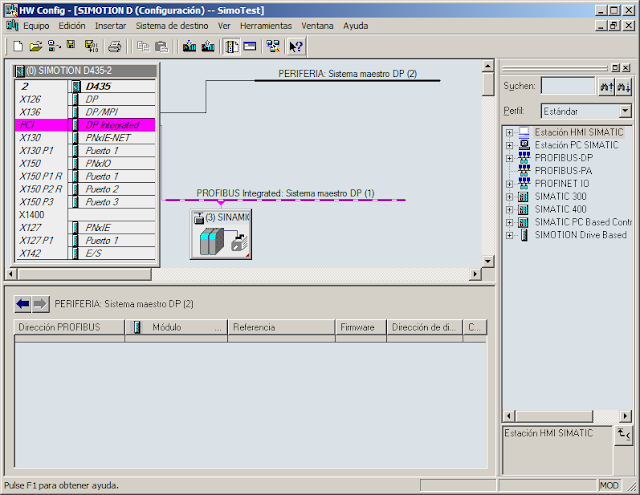Viewport: 640px width, 495px height.
Task: Click the station view vertical scrollbar down arrow
Action: point(488,261)
